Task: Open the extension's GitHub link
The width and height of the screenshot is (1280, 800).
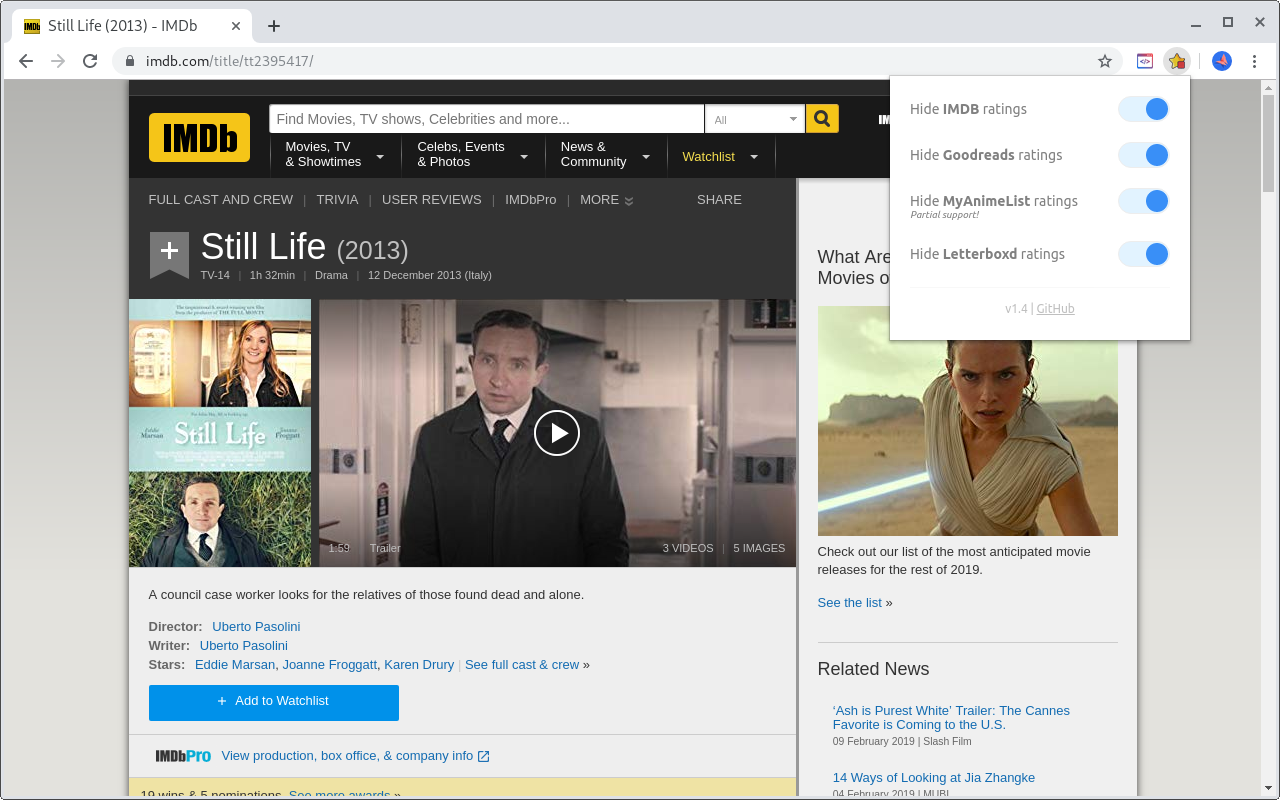Action: pyautogui.click(x=1055, y=308)
